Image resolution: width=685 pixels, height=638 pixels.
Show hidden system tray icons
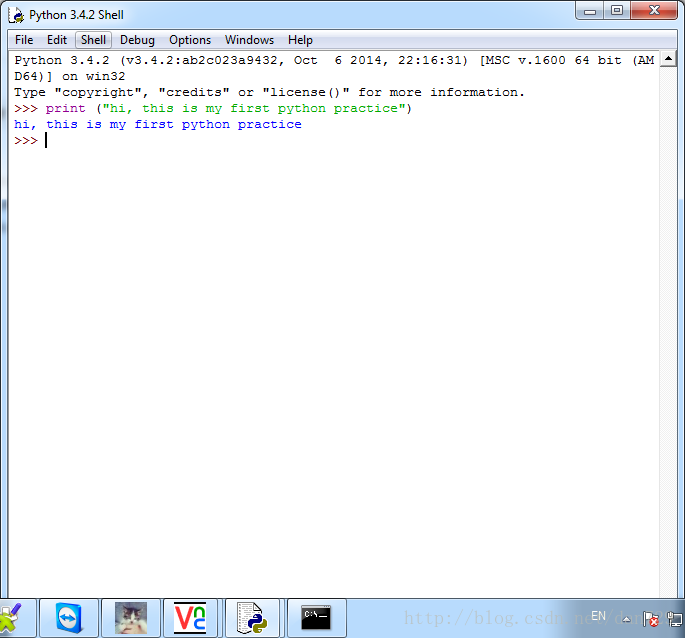coord(626,619)
